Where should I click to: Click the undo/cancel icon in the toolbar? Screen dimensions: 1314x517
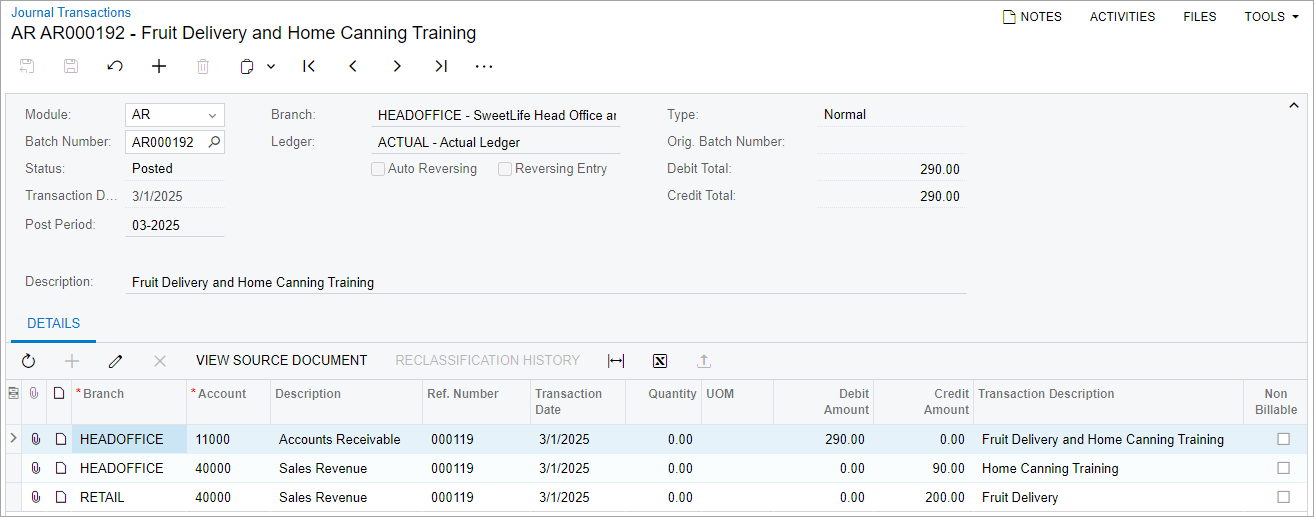point(115,67)
